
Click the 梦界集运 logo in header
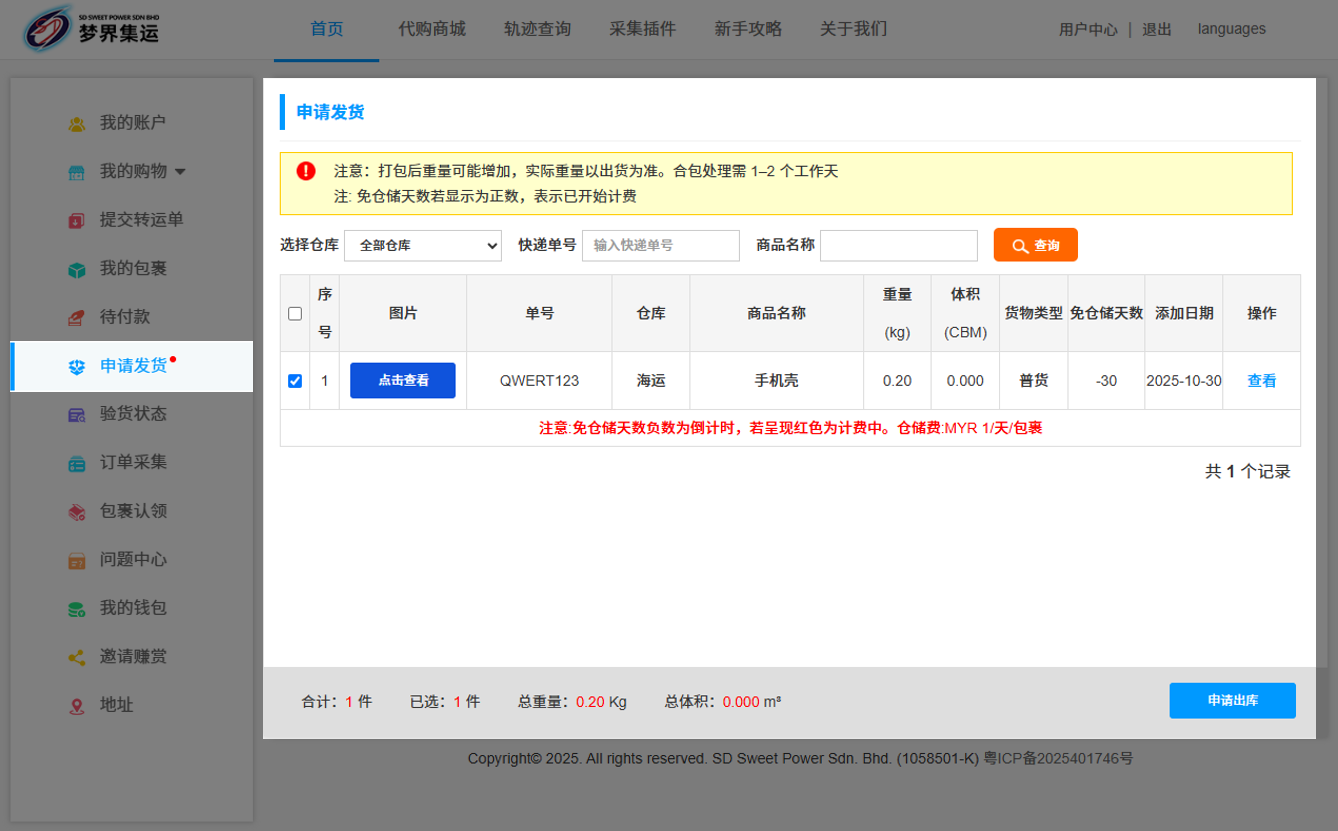coord(92,29)
